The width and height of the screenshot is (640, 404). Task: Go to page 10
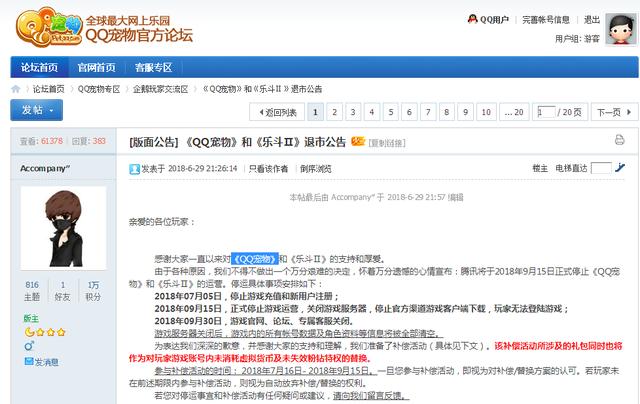[x=486, y=112]
